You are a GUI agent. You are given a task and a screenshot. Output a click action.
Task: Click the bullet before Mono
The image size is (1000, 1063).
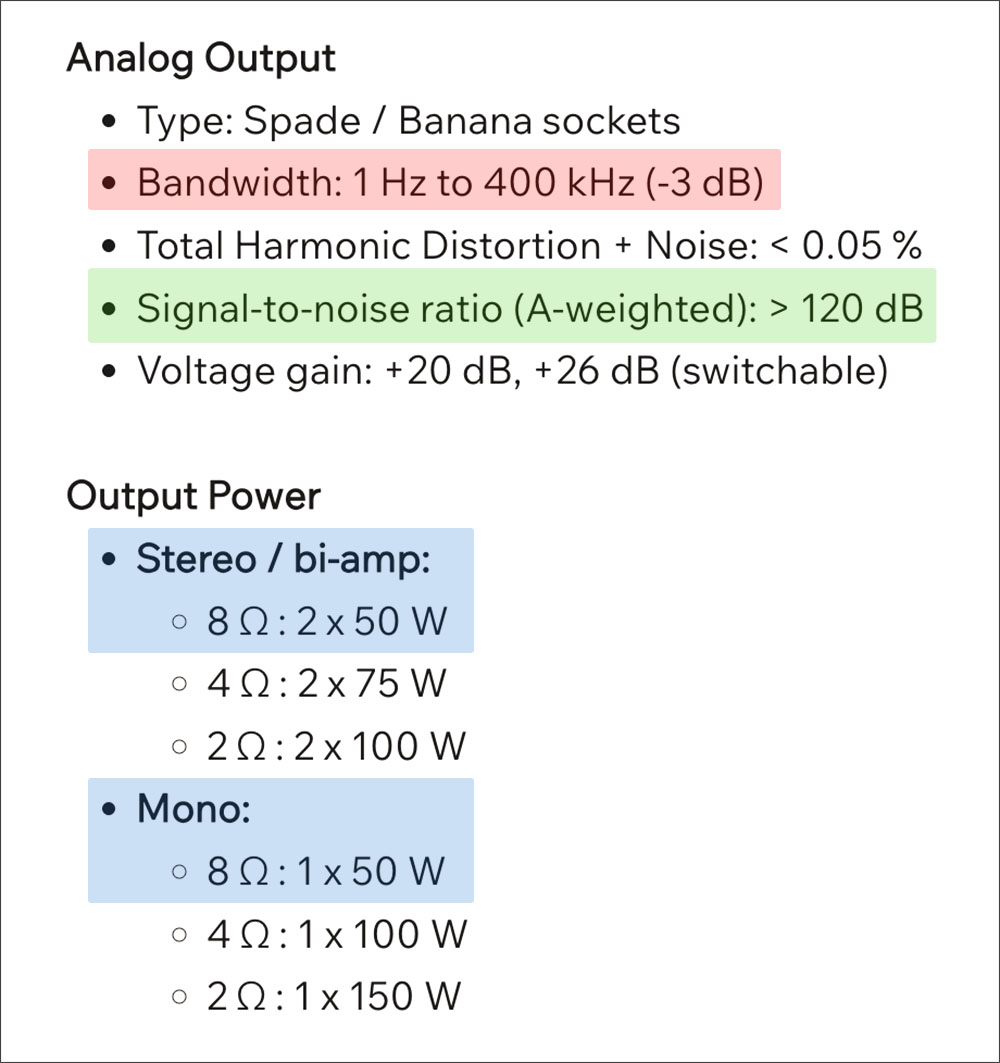coord(109,809)
